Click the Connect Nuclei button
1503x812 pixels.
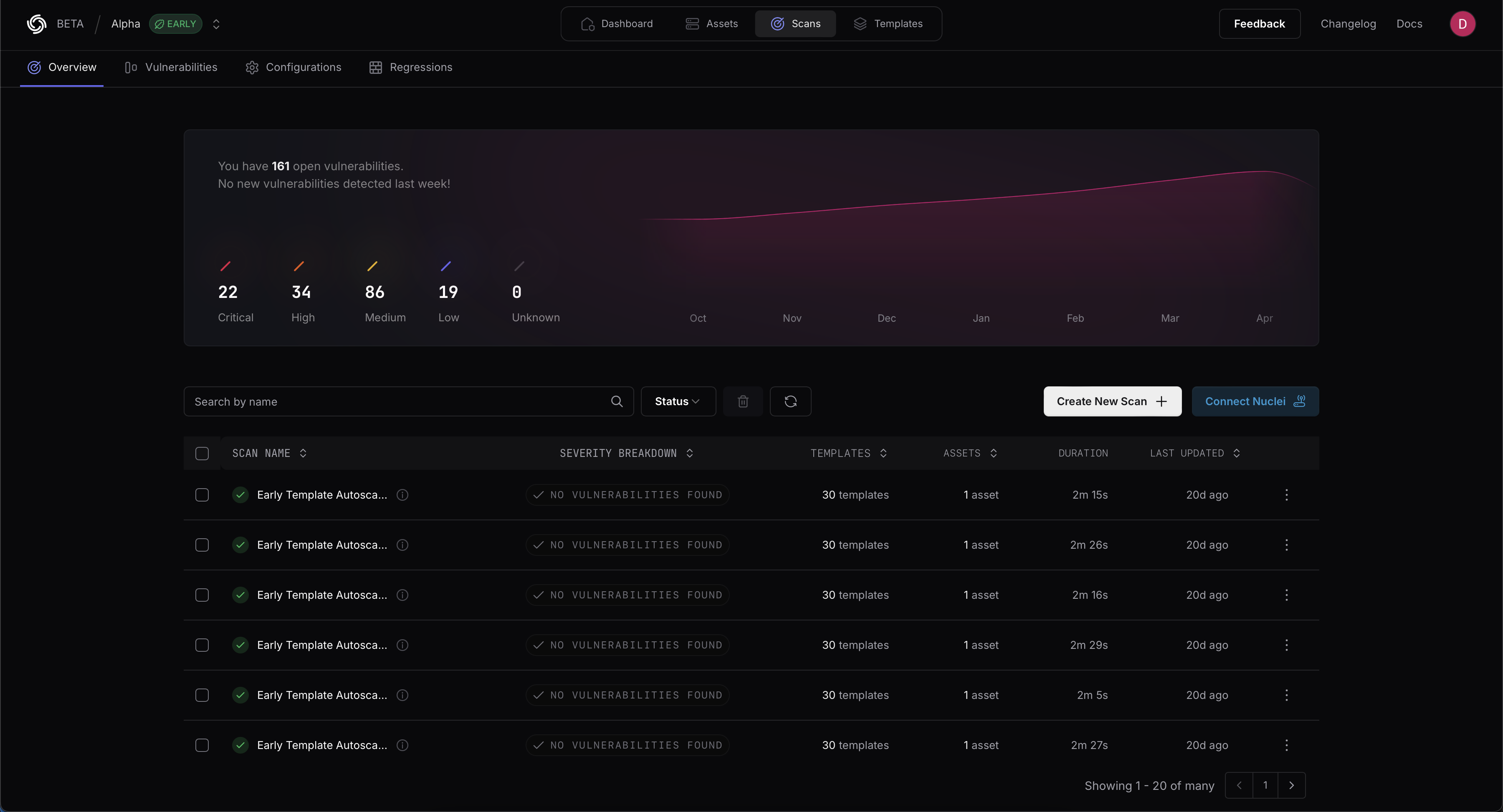point(1255,401)
